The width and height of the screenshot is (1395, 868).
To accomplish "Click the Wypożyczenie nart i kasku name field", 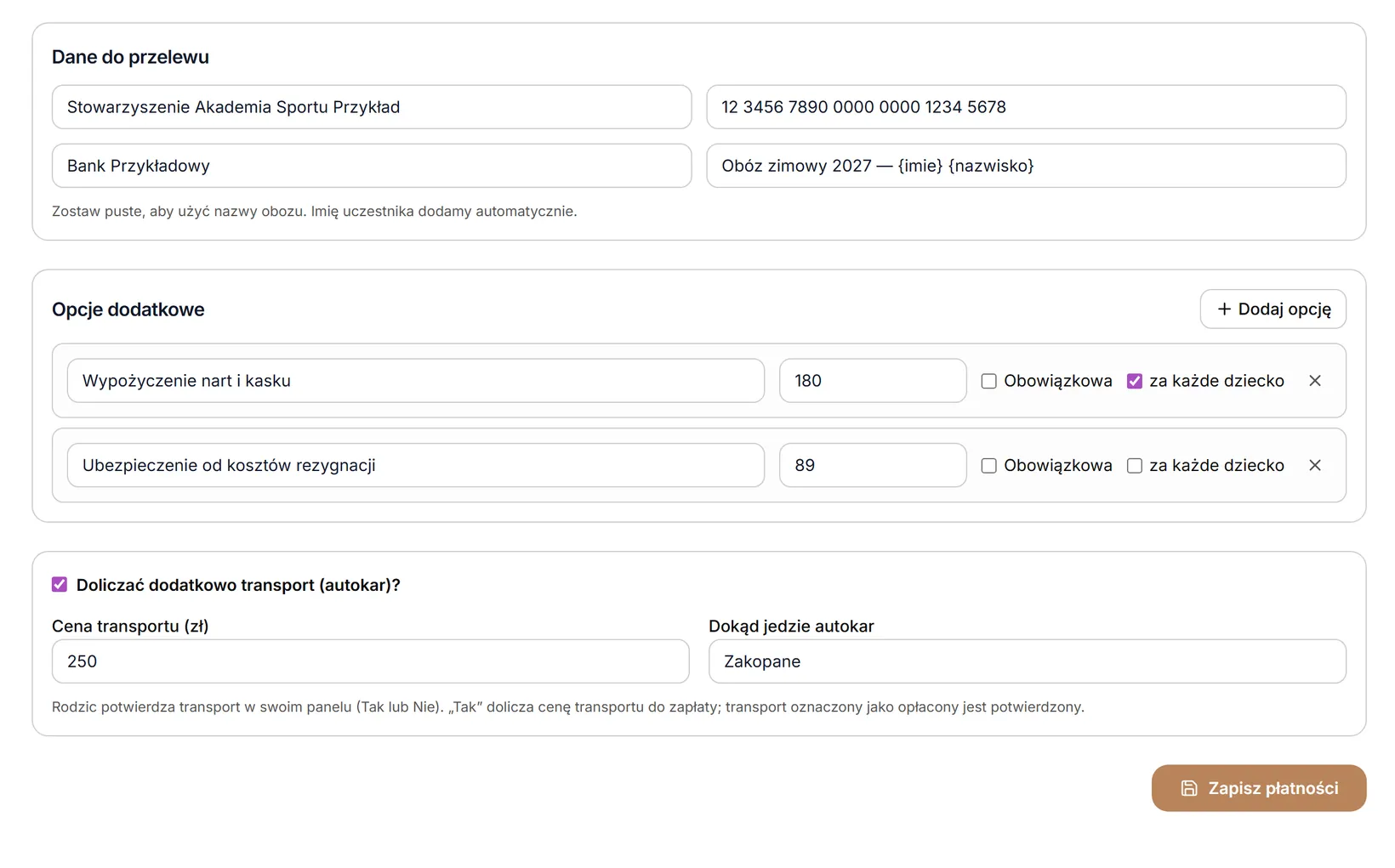I will click(x=416, y=381).
